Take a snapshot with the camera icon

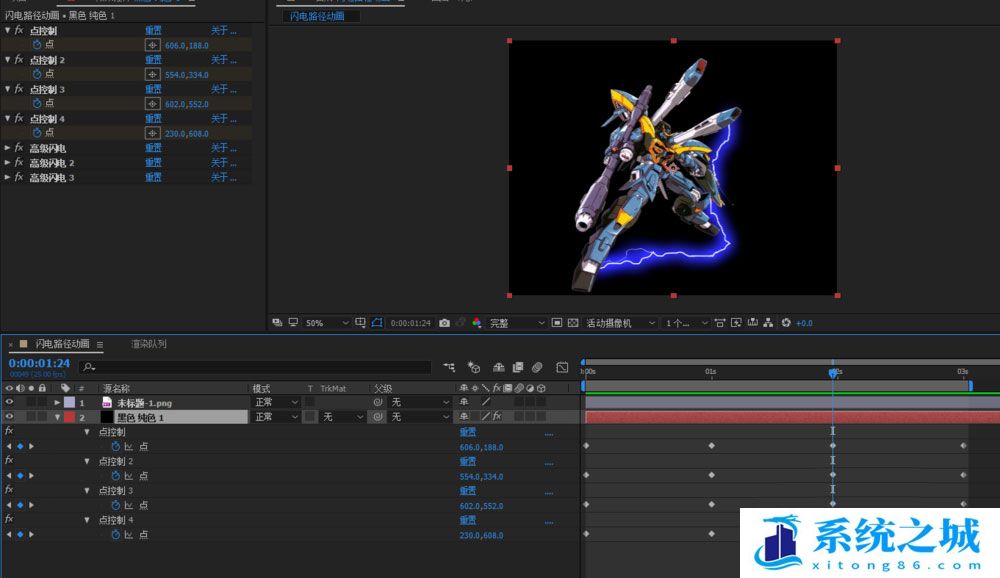coord(445,323)
